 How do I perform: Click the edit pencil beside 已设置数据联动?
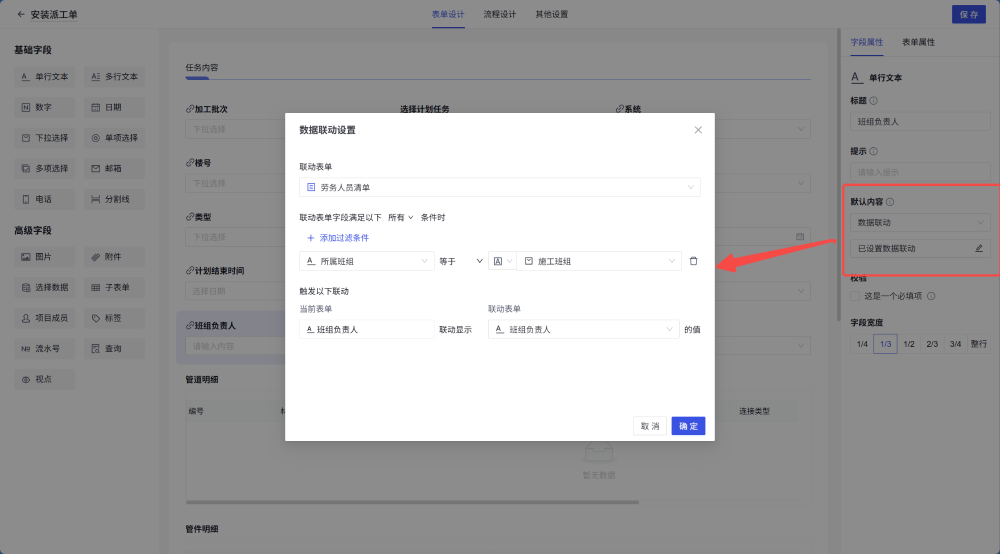(x=978, y=248)
